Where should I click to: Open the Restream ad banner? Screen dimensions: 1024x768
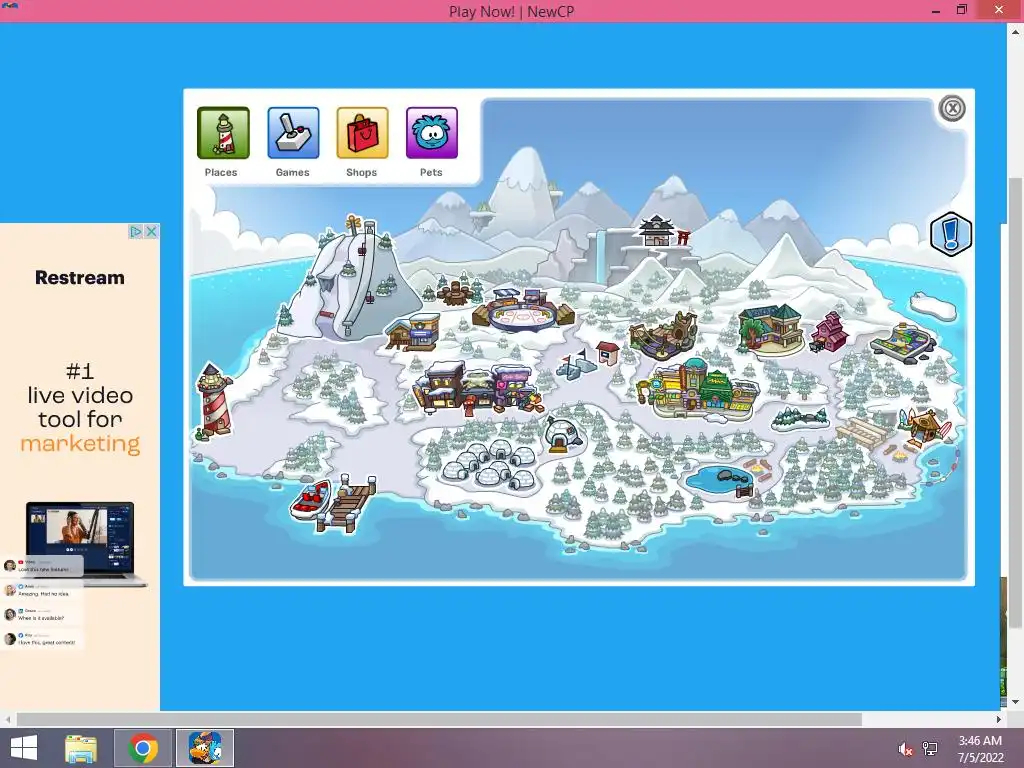pos(80,467)
